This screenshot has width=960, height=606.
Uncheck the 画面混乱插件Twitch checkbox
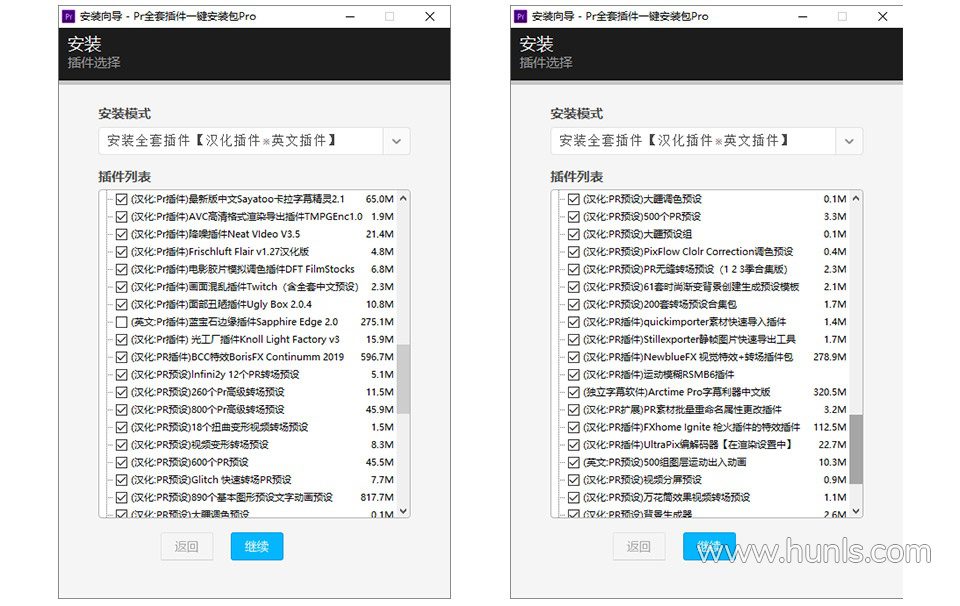(121, 287)
